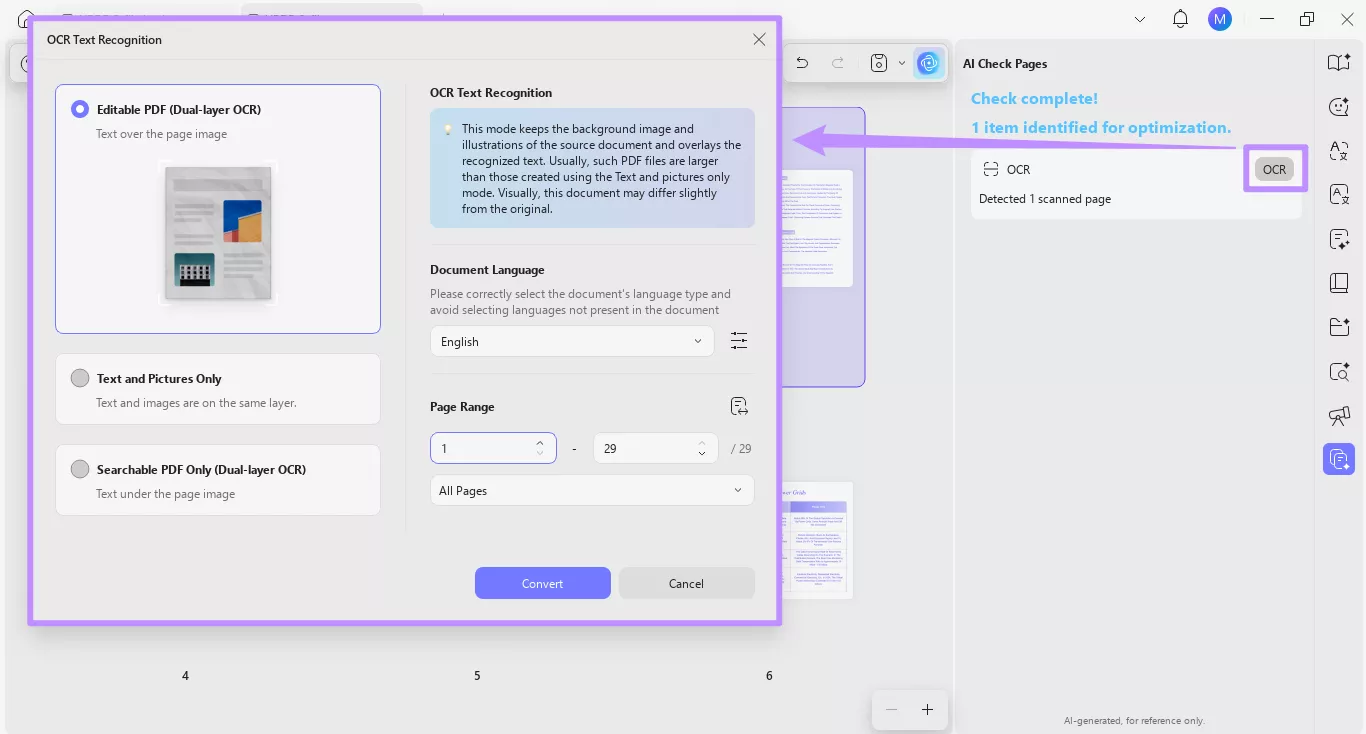Expand the All Pages dropdown

(592, 491)
